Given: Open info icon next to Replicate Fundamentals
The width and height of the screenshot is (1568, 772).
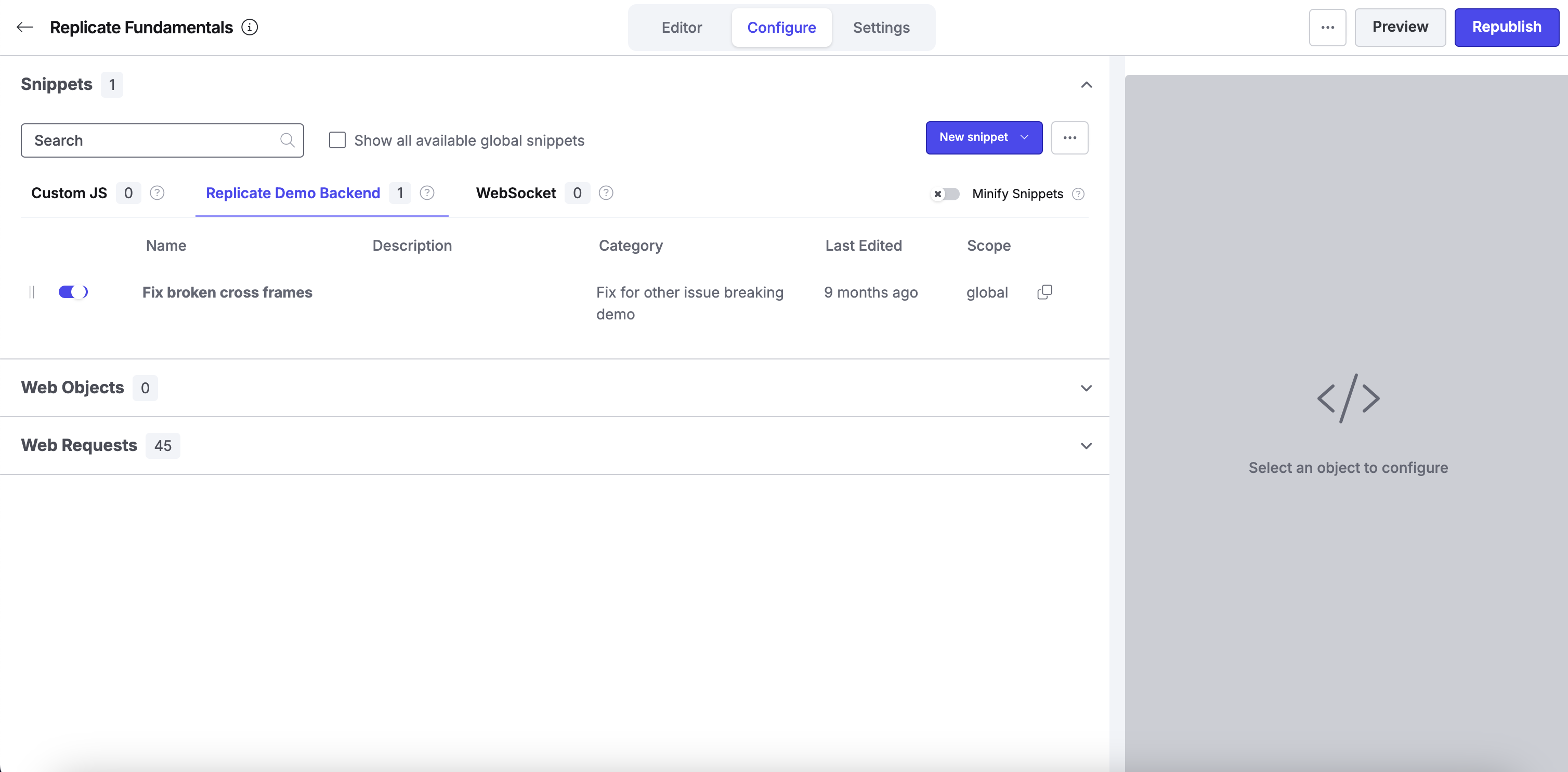Looking at the screenshot, I should pyautogui.click(x=250, y=28).
